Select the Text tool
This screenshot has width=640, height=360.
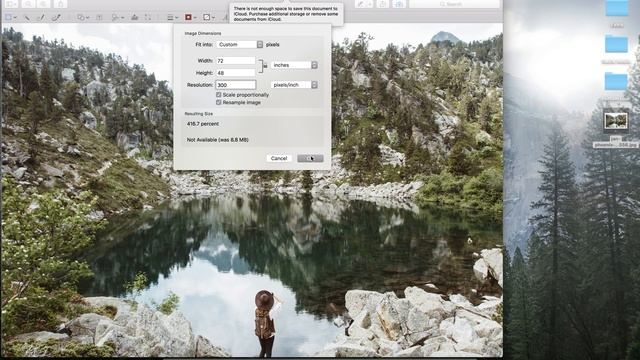click(x=99, y=18)
